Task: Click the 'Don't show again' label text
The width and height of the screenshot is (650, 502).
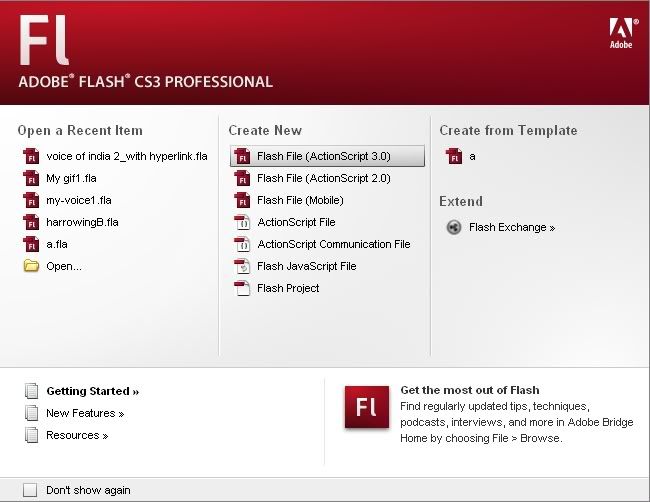Action: click(88, 490)
